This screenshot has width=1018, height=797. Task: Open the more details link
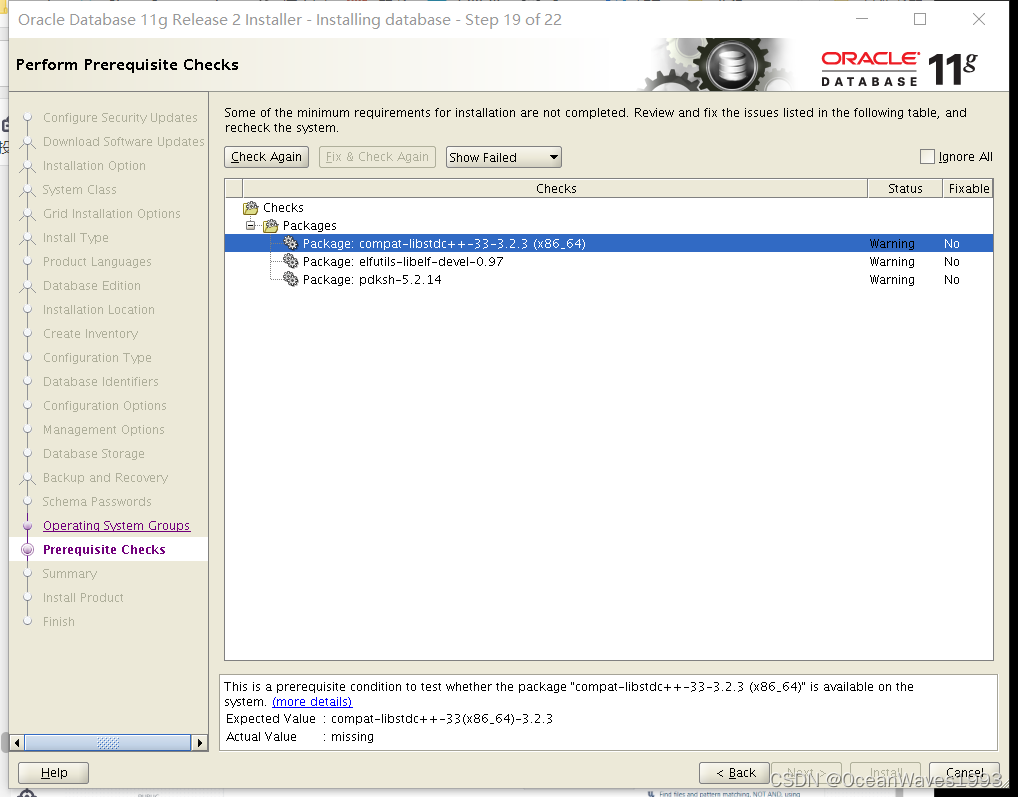pos(312,702)
